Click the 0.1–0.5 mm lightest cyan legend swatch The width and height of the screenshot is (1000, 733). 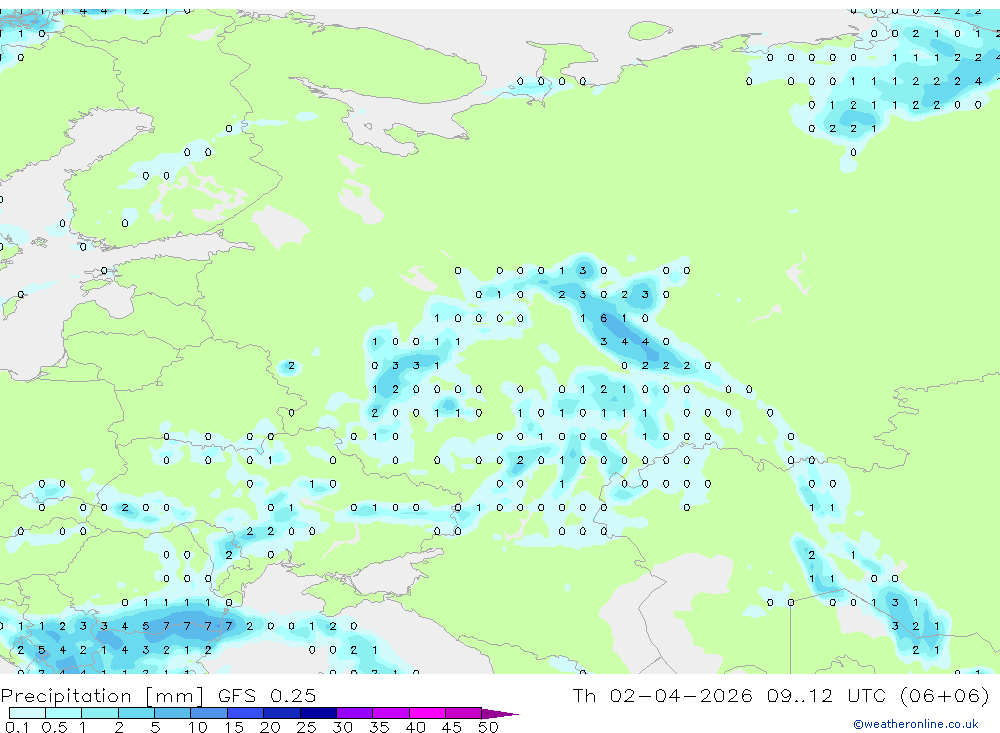[27, 713]
